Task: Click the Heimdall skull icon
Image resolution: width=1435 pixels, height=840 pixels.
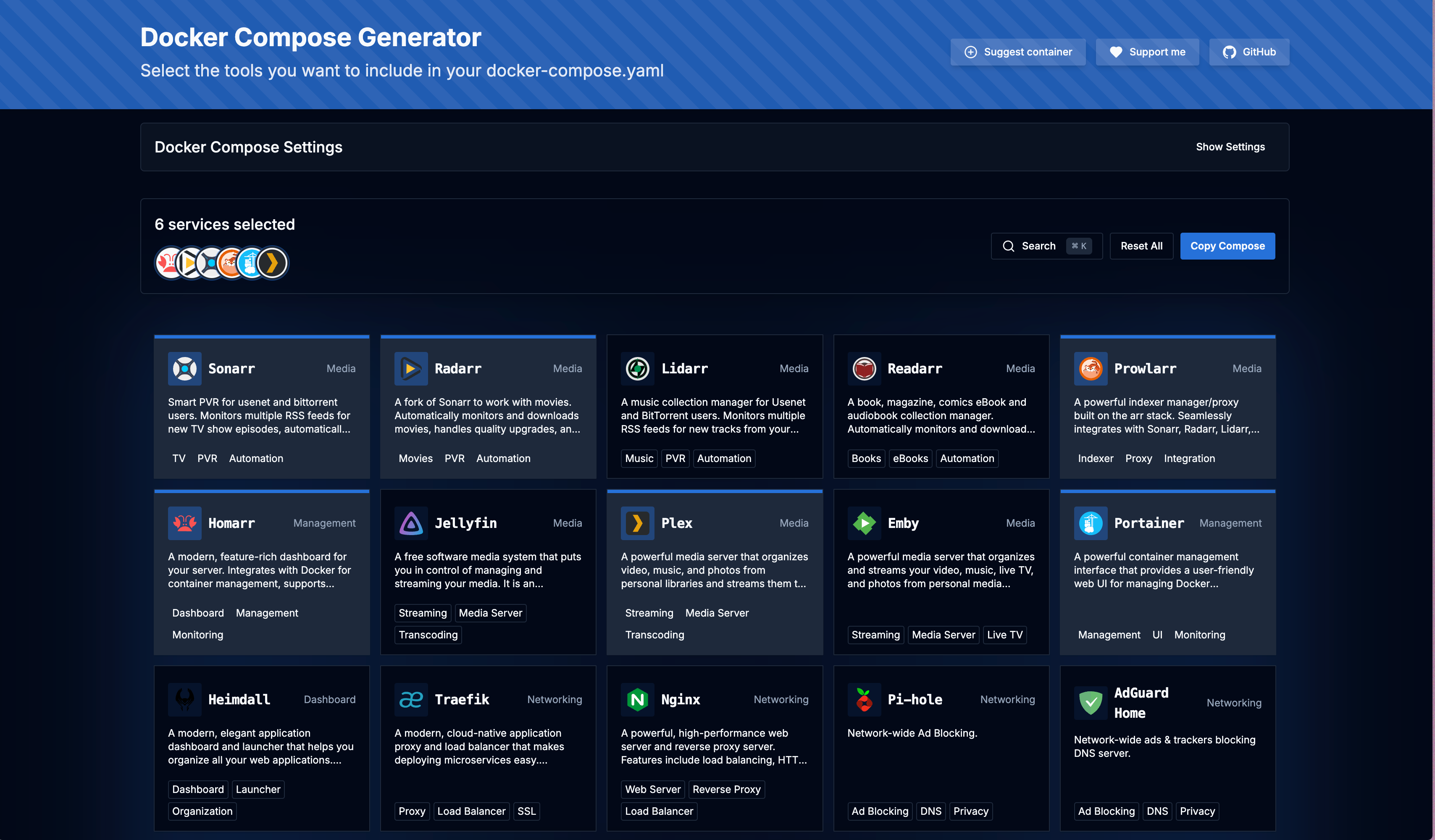Action: tap(184, 699)
